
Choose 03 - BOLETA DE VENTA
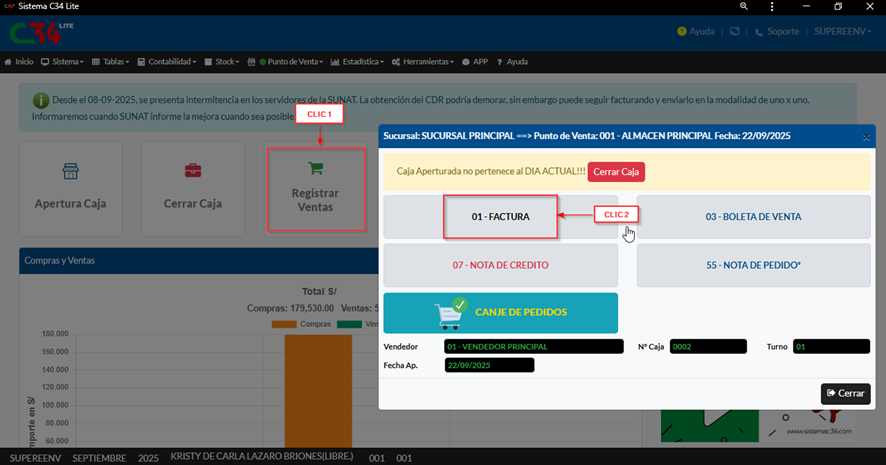pyautogui.click(x=753, y=216)
